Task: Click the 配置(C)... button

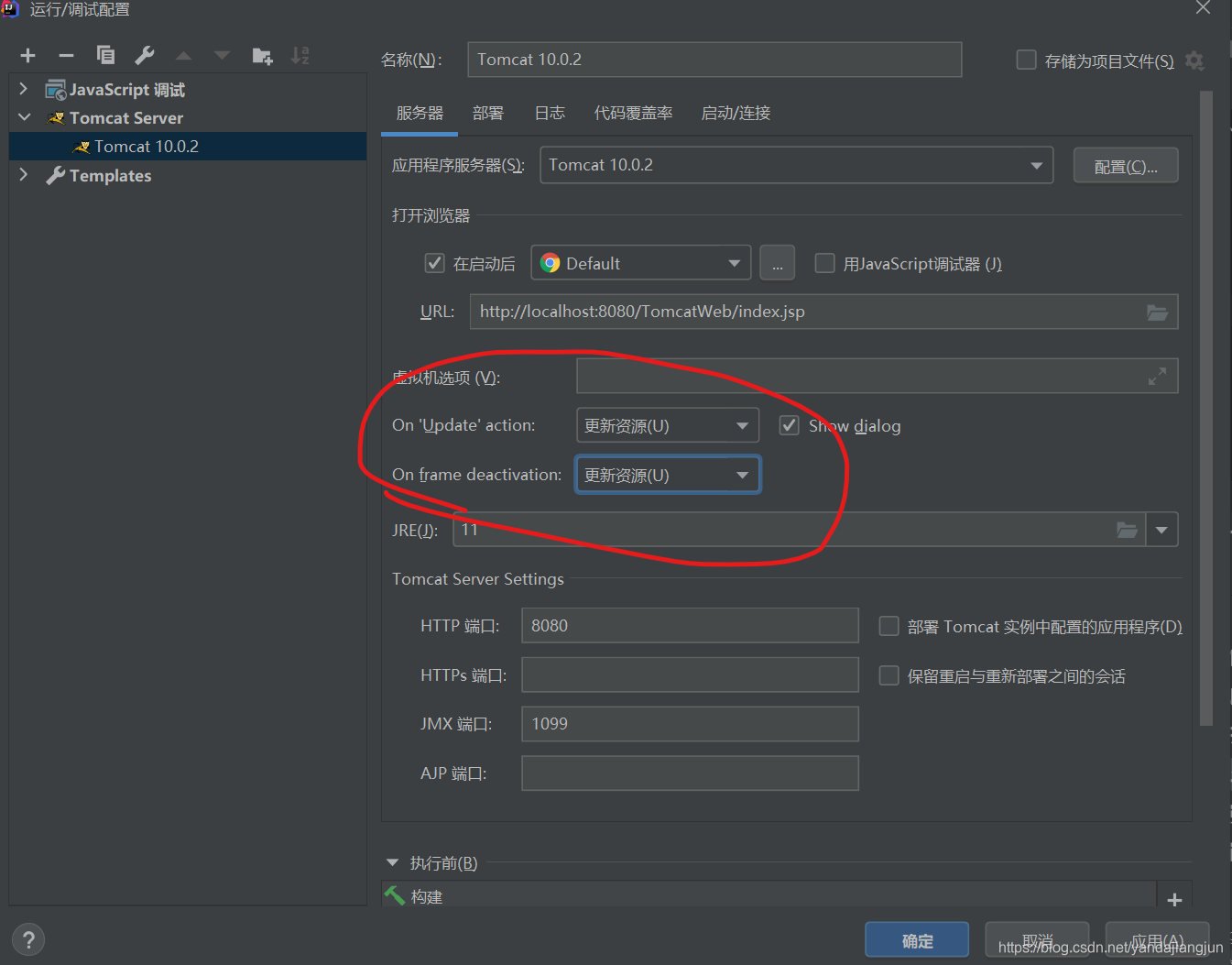Action: (1126, 166)
